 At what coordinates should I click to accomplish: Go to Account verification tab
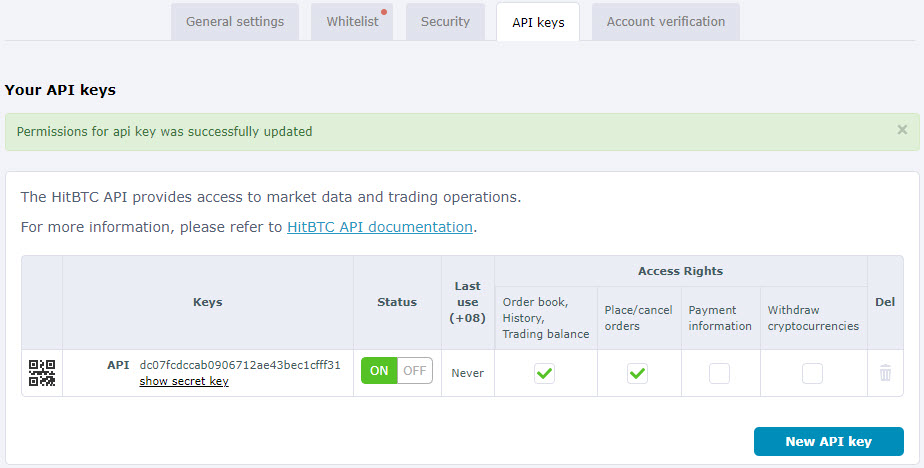pos(666,22)
